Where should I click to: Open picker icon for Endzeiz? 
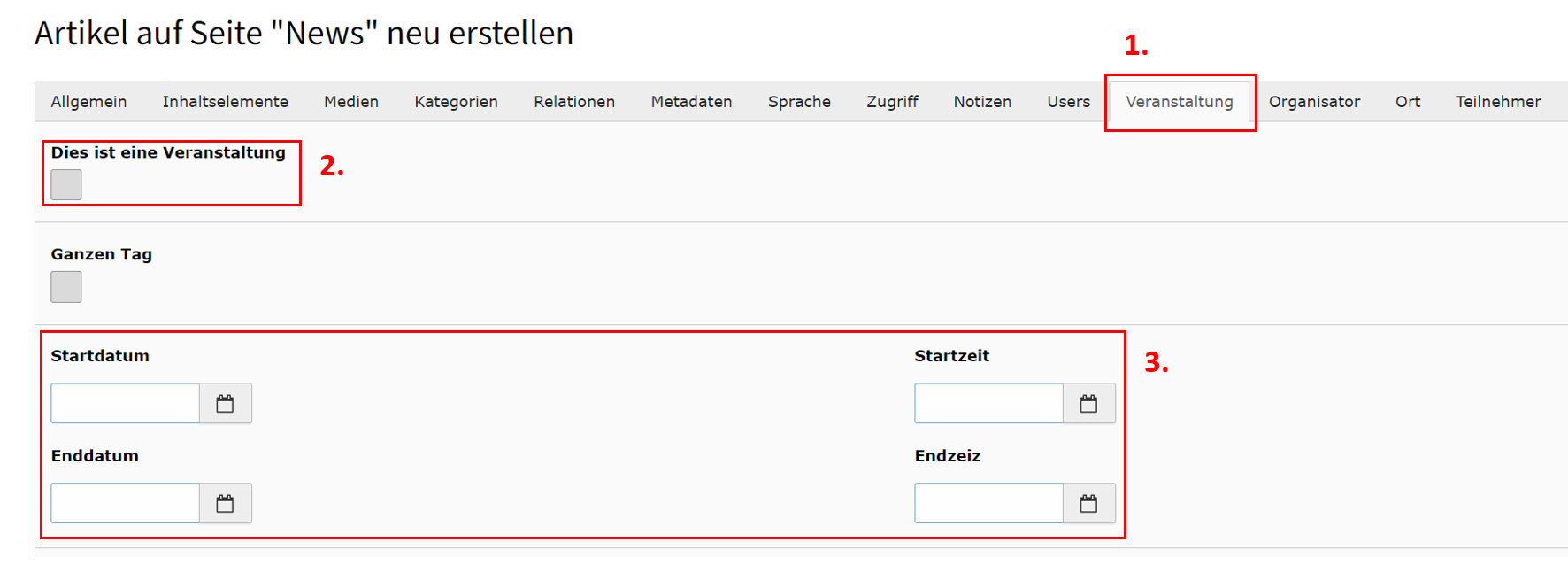point(1089,504)
